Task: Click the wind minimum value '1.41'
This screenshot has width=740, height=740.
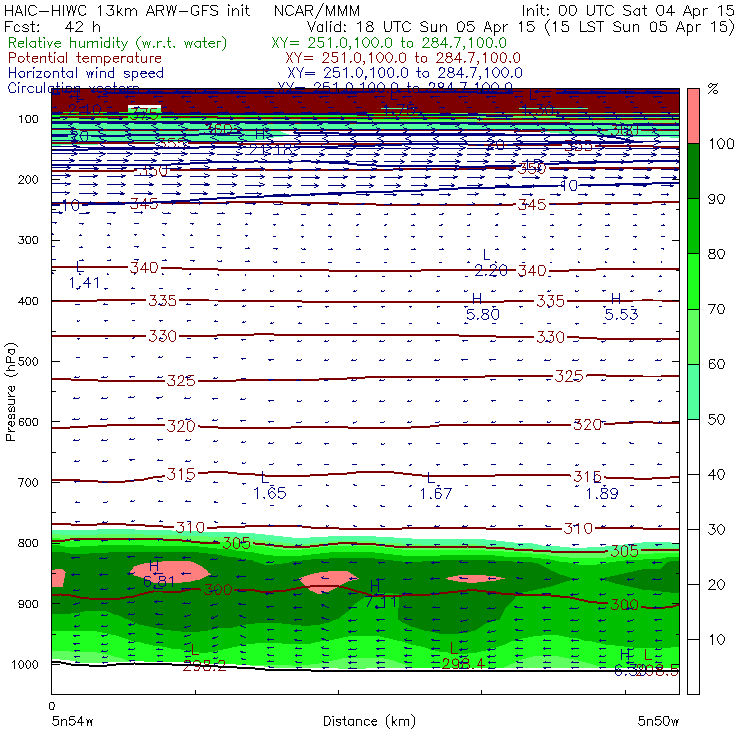Action: (84, 283)
